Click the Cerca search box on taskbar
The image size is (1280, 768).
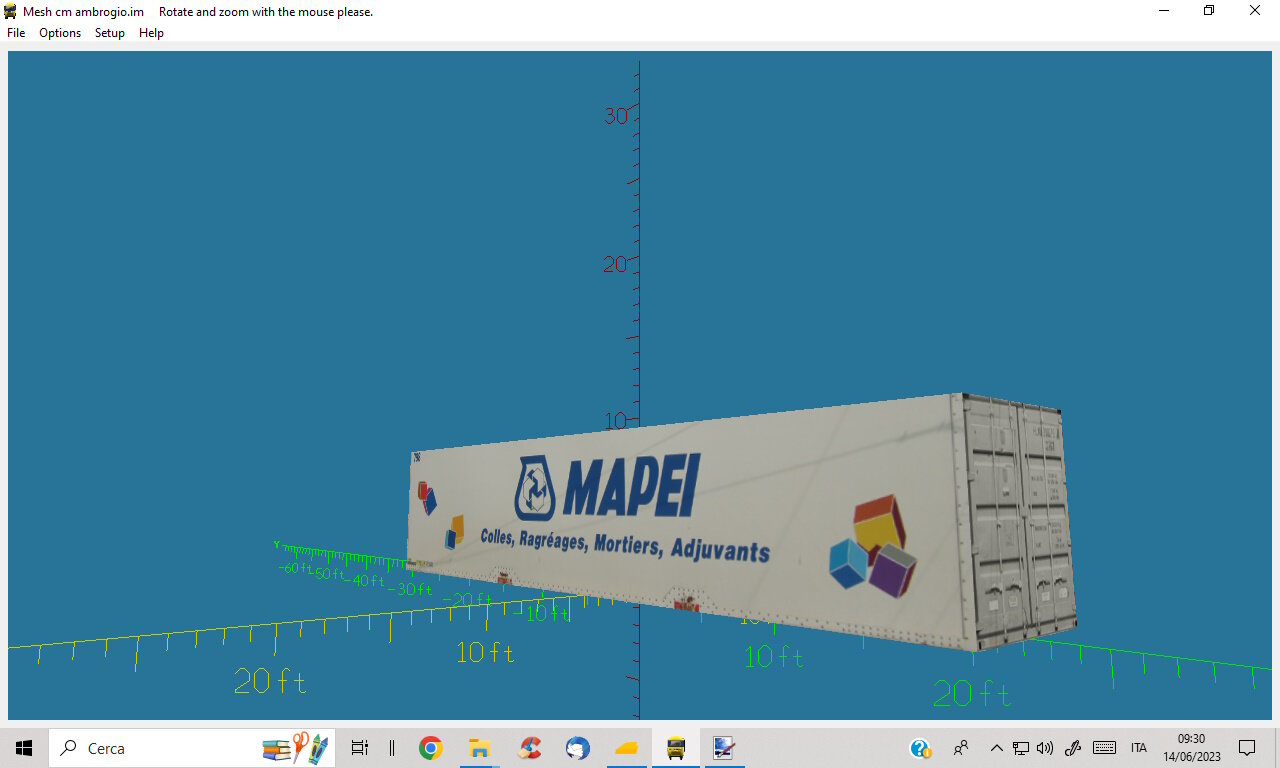[192, 748]
